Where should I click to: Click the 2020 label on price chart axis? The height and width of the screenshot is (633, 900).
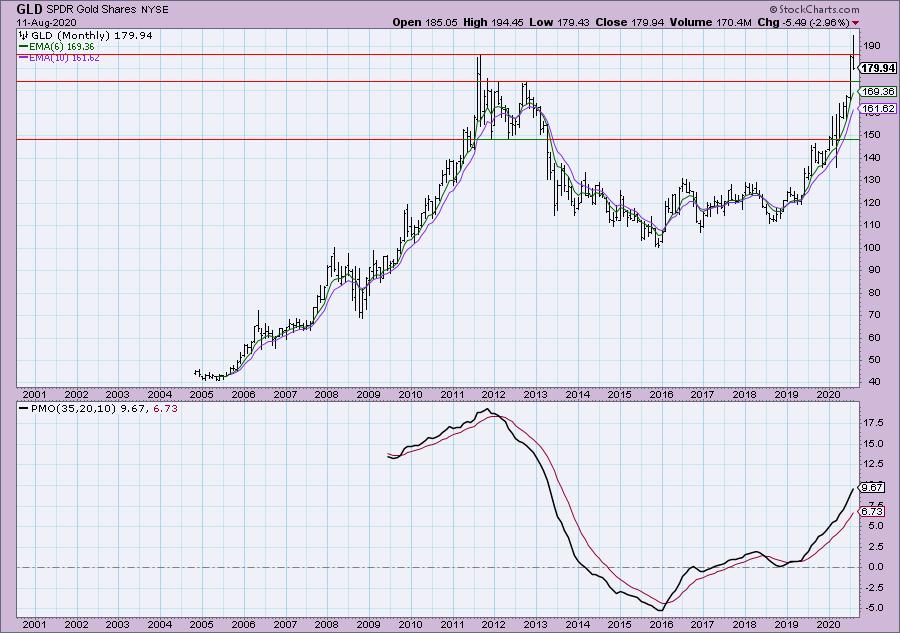point(828,395)
